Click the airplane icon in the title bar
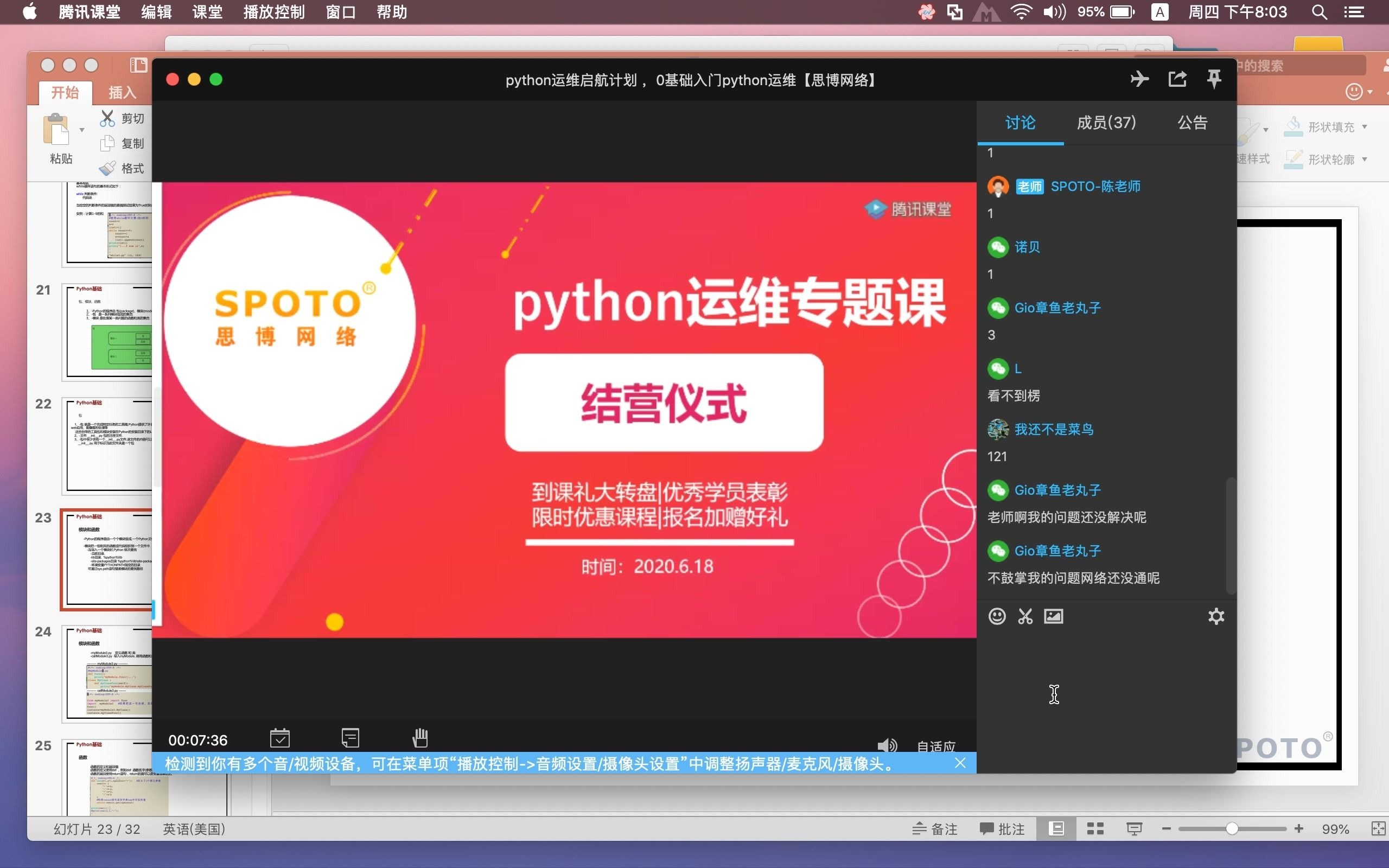 [x=1139, y=79]
